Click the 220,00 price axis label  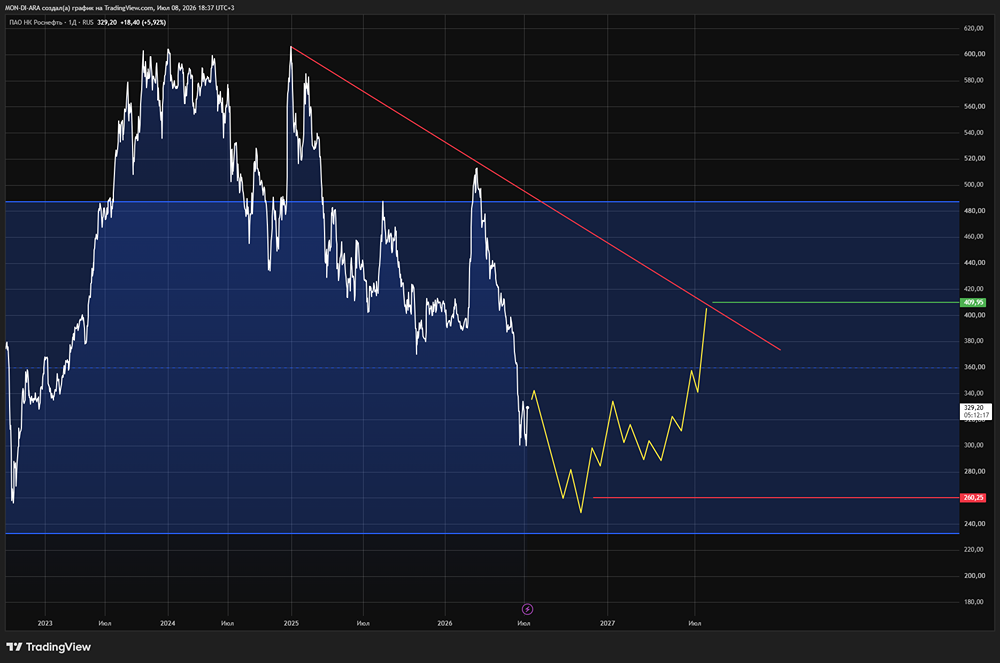[973, 550]
